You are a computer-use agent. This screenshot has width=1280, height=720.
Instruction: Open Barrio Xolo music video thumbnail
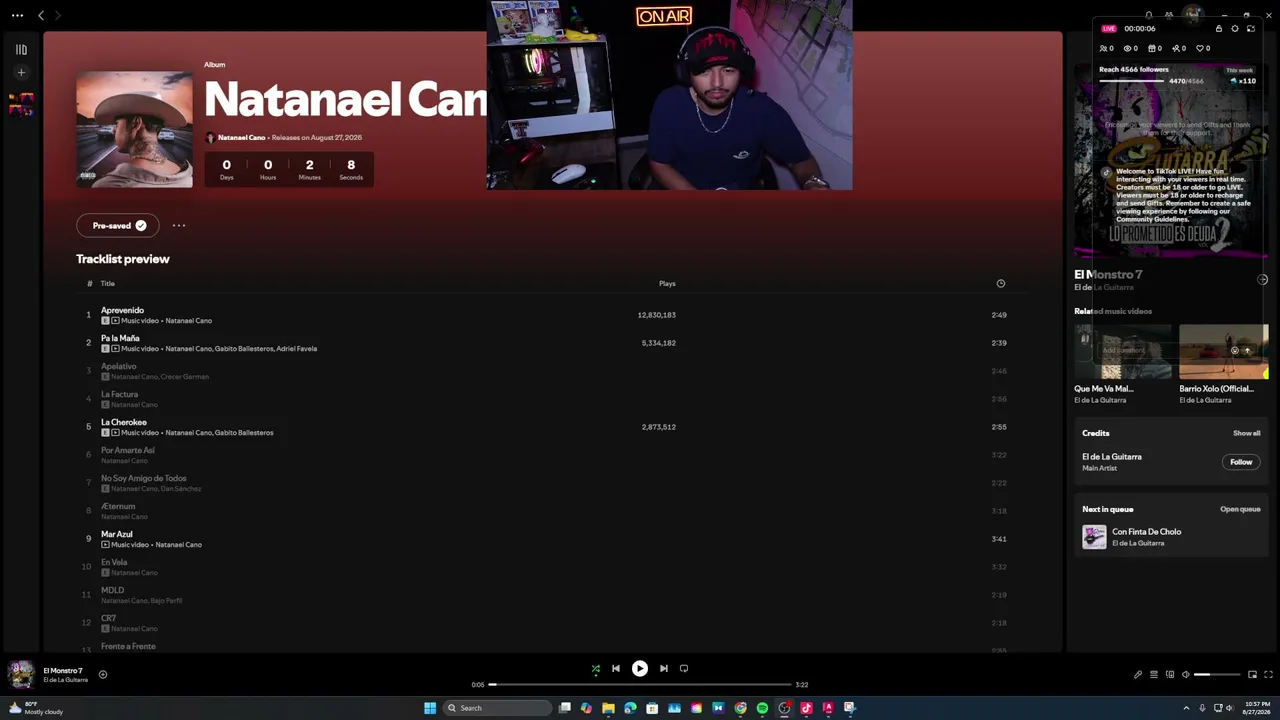pos(1223,352)
